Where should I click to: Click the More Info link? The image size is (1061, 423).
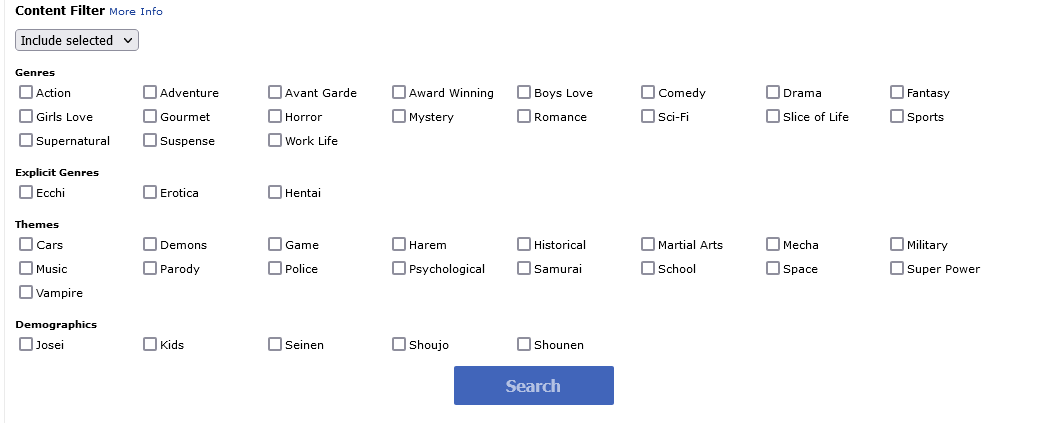coord(136,12)
